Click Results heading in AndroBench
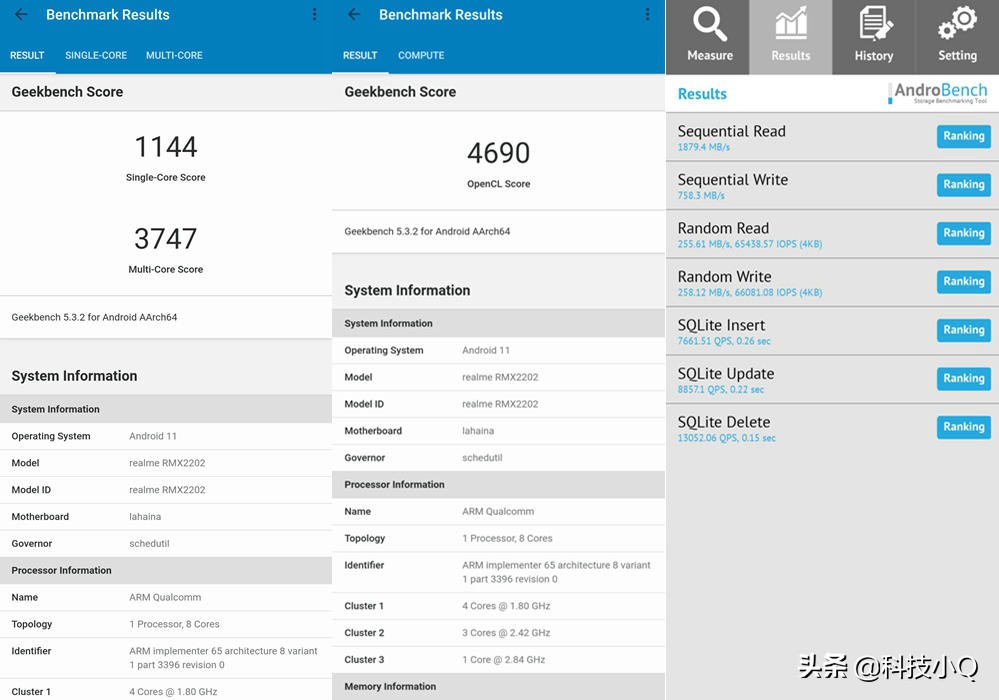 point(701,94)
